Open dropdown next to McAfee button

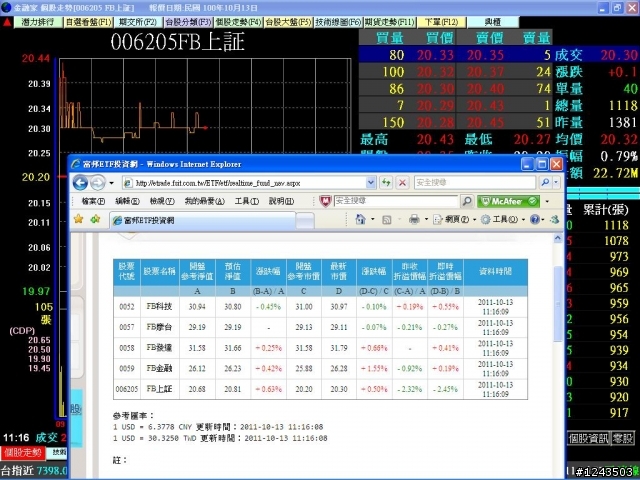(x=547, y=201)
